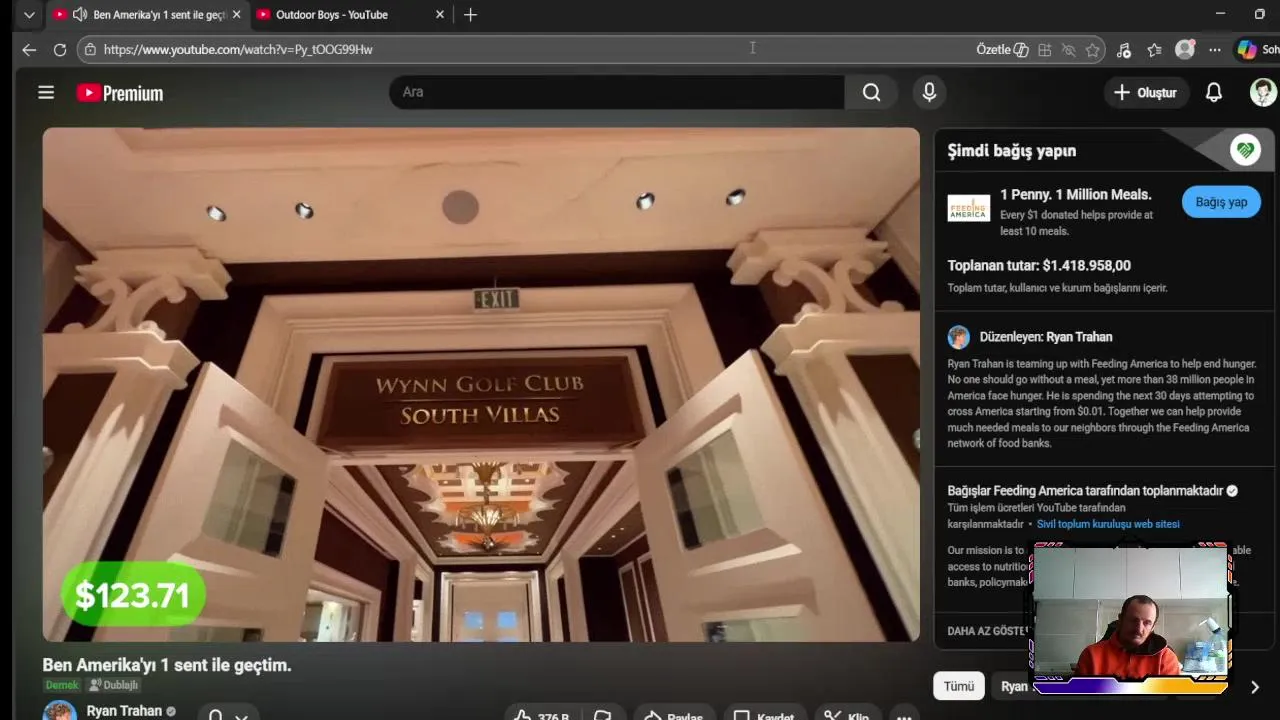
Task: Click the video player area
Action: [x=481, y=384]
